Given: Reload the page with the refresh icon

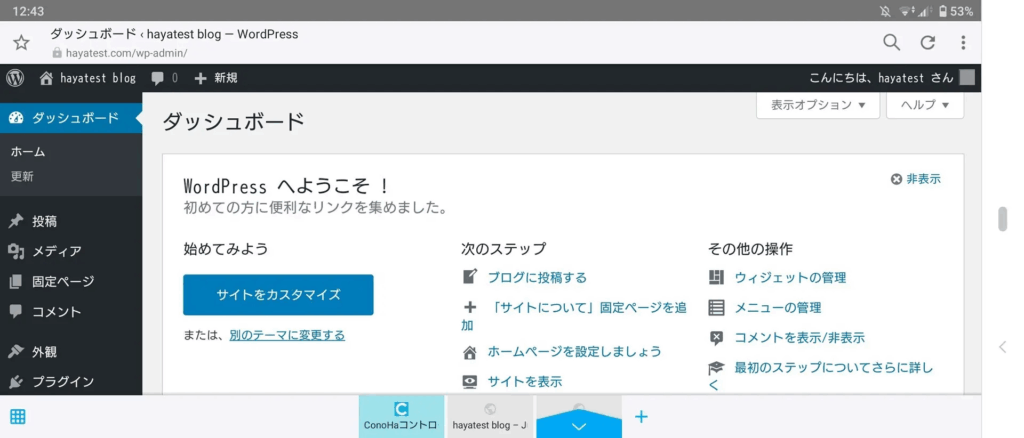Looking at the screenshot, I should (x=927, y=42).
